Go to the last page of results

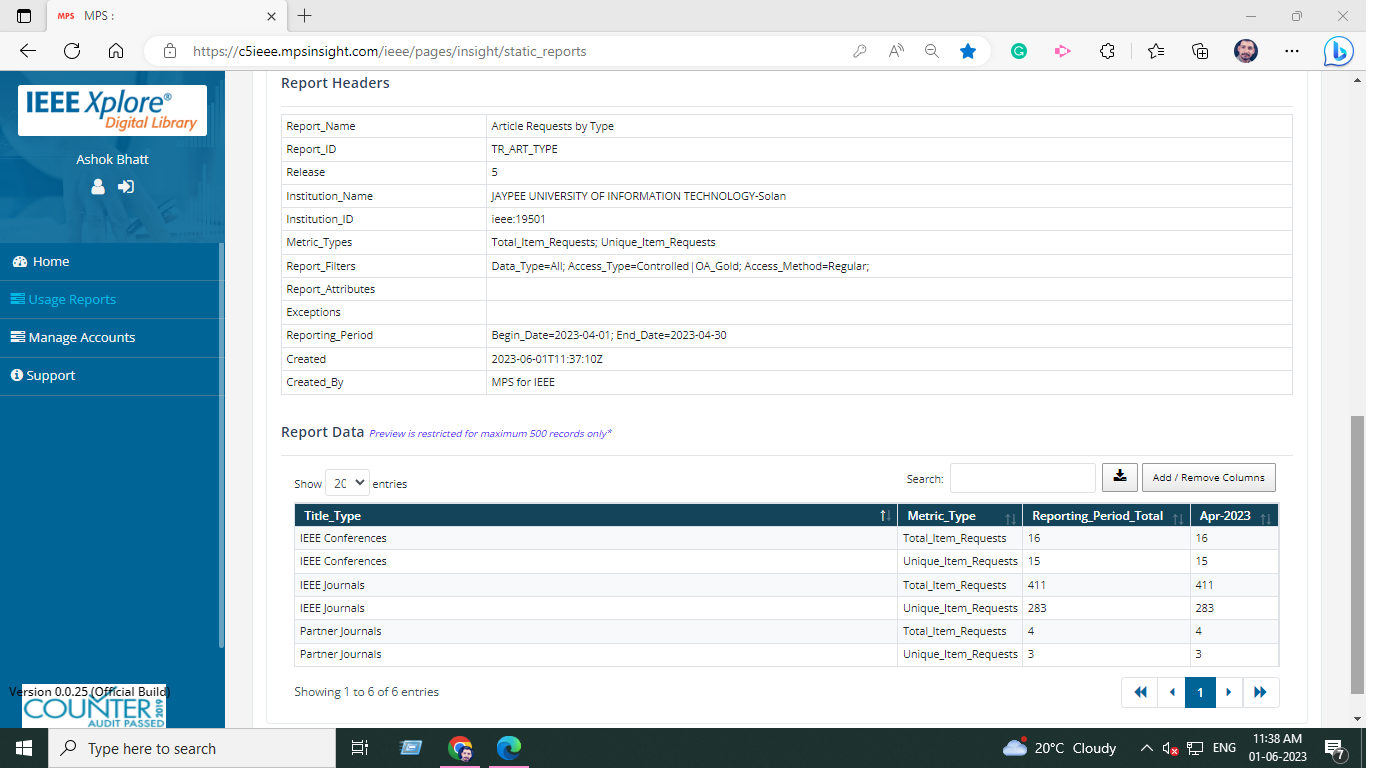coord(1260,692)
